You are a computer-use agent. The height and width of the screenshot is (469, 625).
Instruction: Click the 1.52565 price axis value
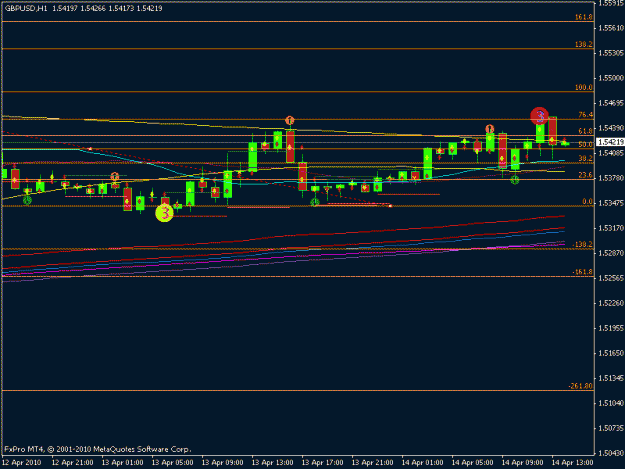(x=611, y=278)
